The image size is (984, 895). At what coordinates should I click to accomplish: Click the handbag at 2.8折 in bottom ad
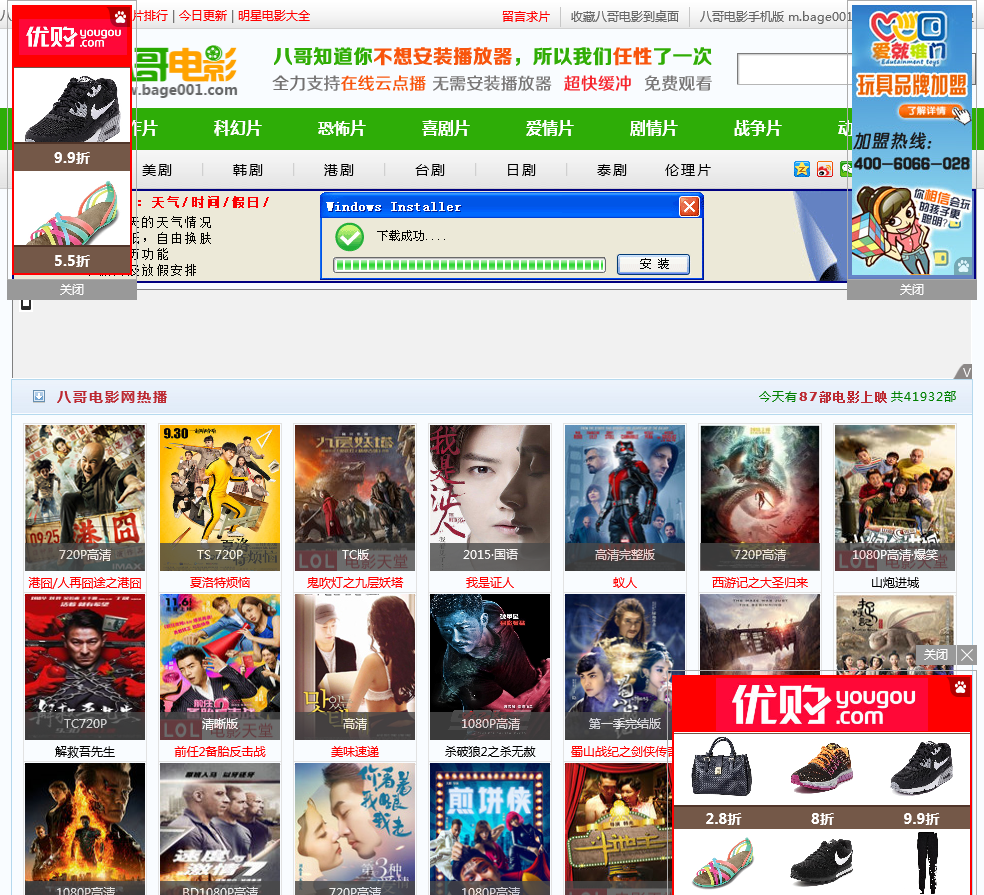pyautogui.click(x=722, y=767)
